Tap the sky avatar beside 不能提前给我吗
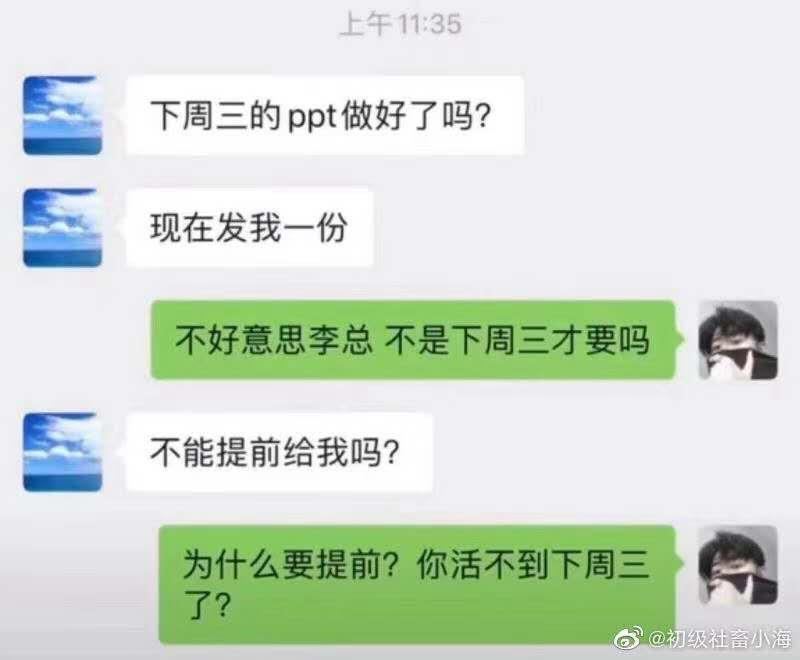The height and width of the screenshot is (660, 800). pyautogui.click(x=63, y=452)
